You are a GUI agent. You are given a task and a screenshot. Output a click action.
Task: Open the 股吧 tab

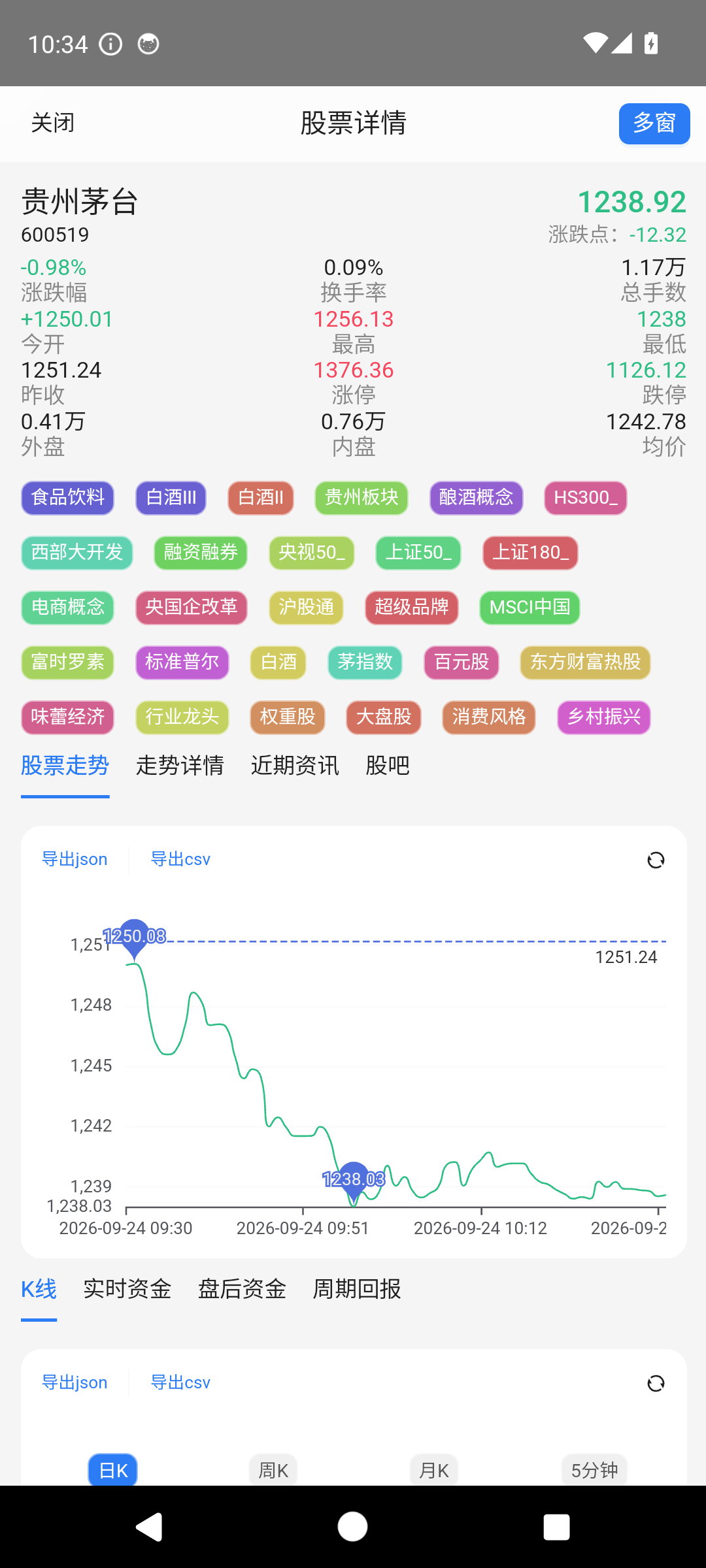pos(388,766)
